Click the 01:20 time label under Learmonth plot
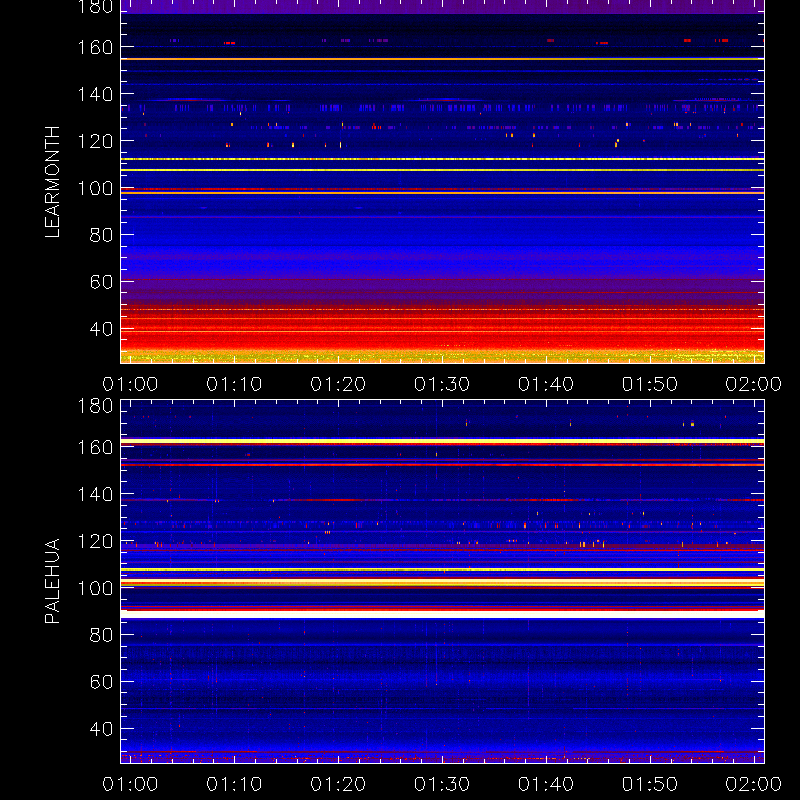 [338, 384]
